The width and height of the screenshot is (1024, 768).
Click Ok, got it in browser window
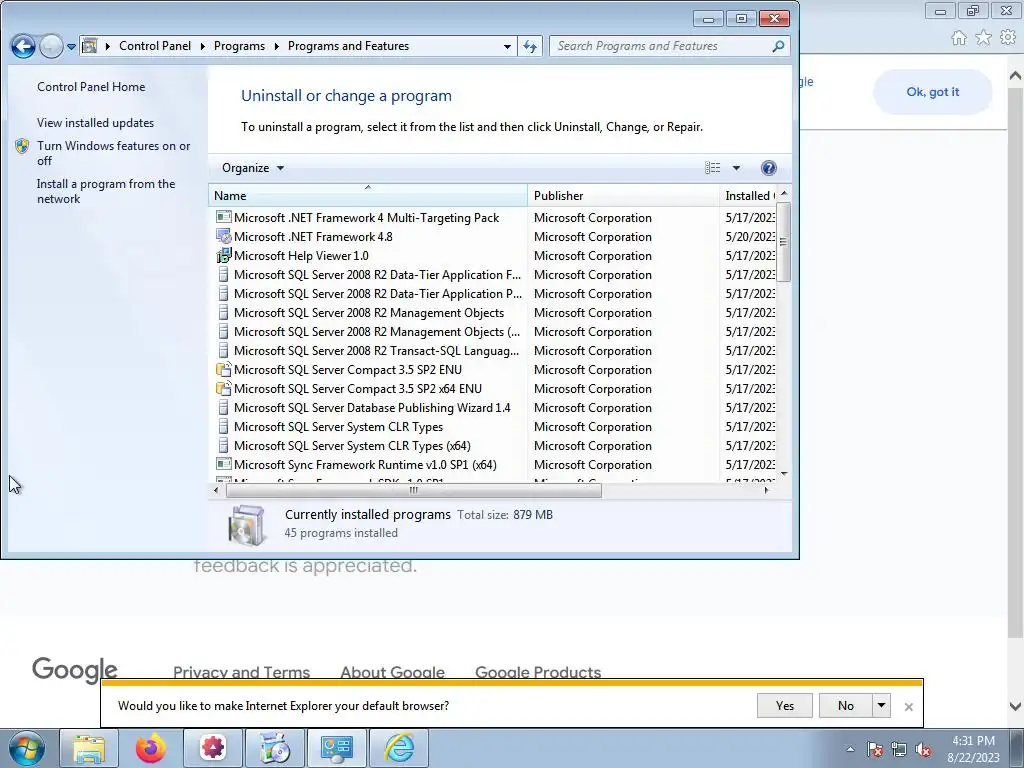(x=932, y=92)
